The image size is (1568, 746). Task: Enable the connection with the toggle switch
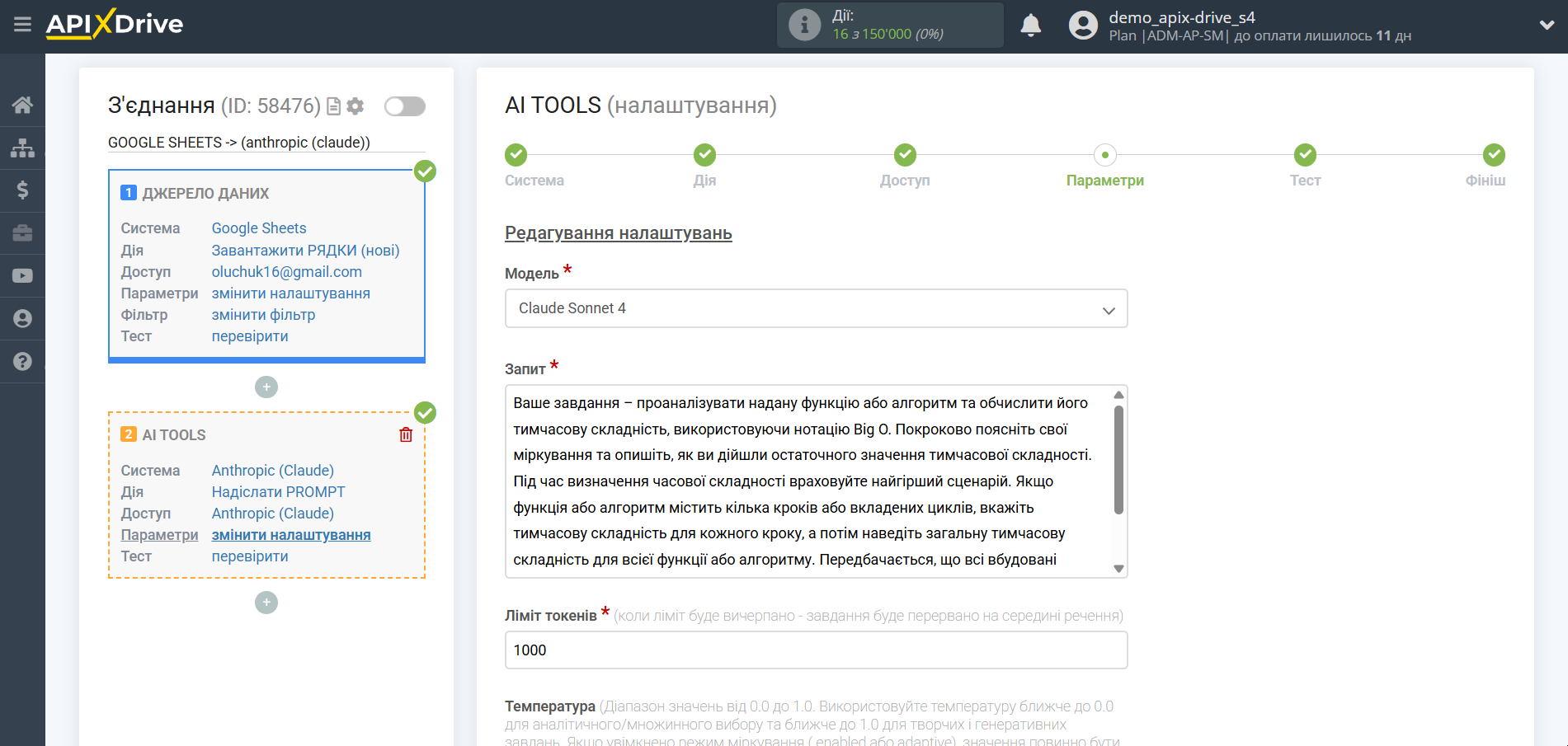(x=404, y=106)
